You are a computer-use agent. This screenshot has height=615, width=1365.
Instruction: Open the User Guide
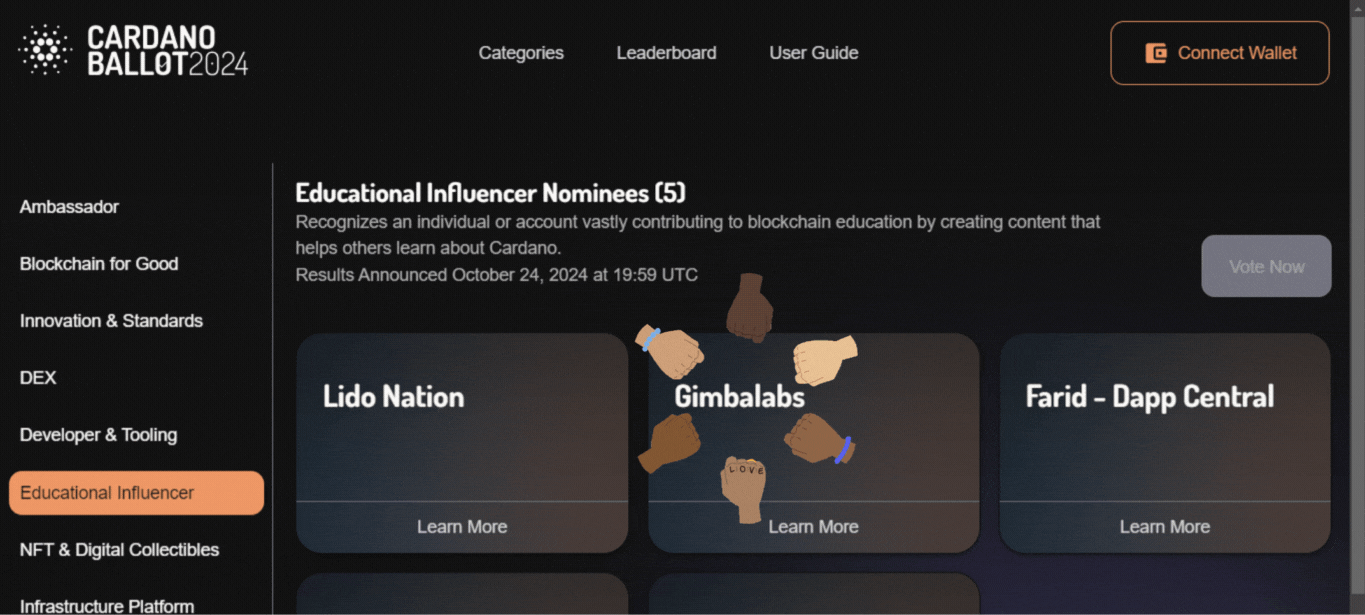[814, 53]
